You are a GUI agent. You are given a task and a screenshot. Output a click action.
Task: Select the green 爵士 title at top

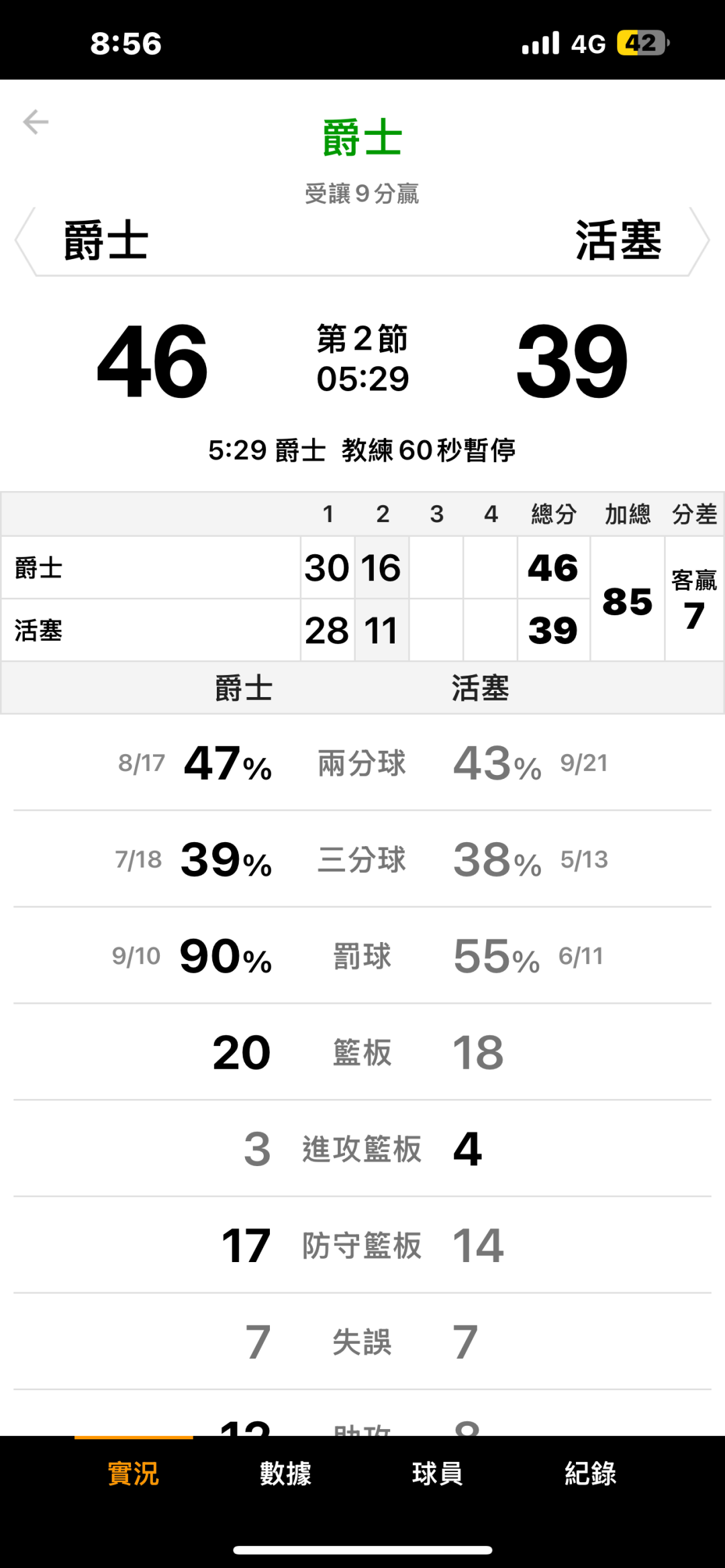[362, 138]
